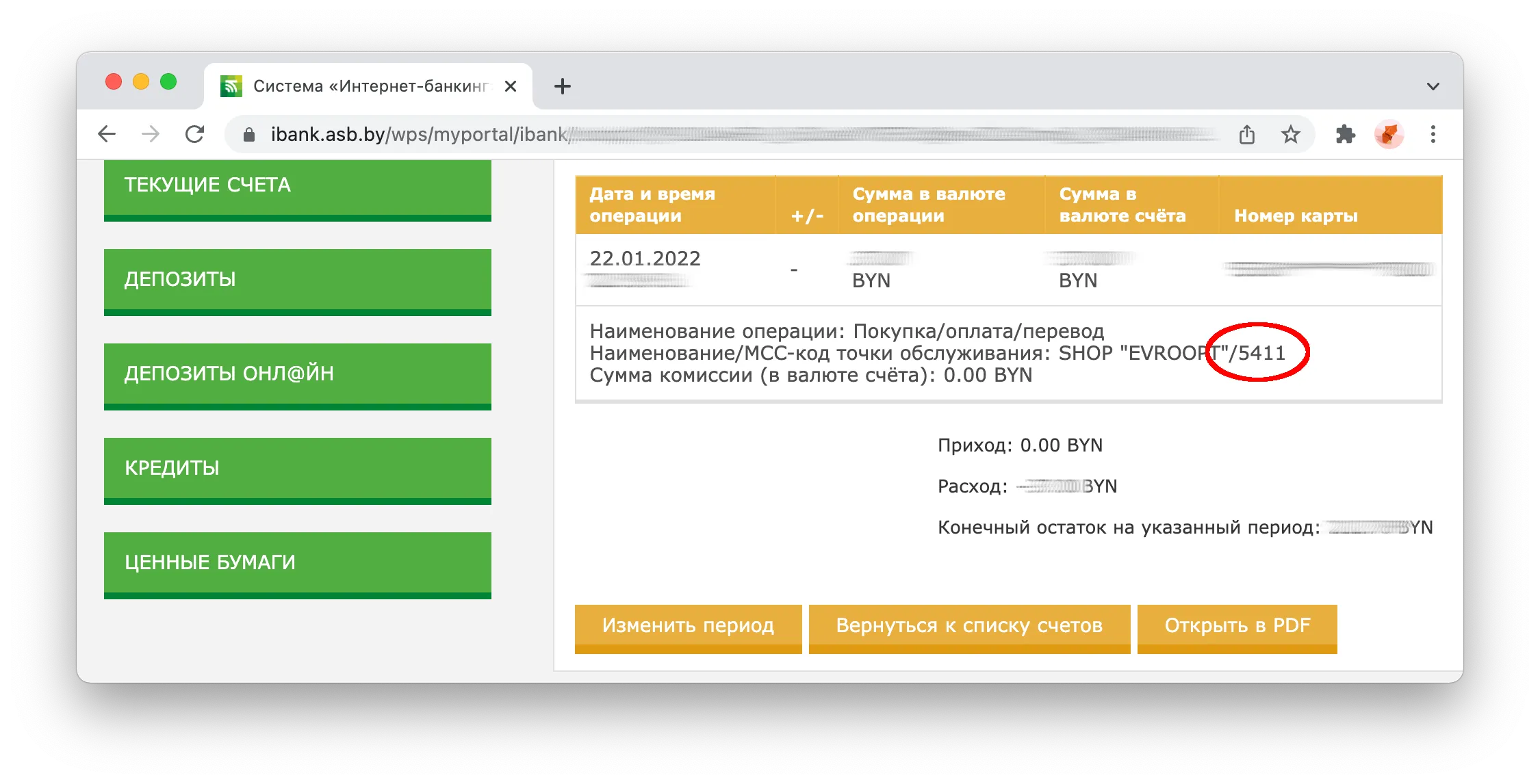Click the site favicon on the tab
Screen dimensions: 1540x784
[x=231, y=86]
